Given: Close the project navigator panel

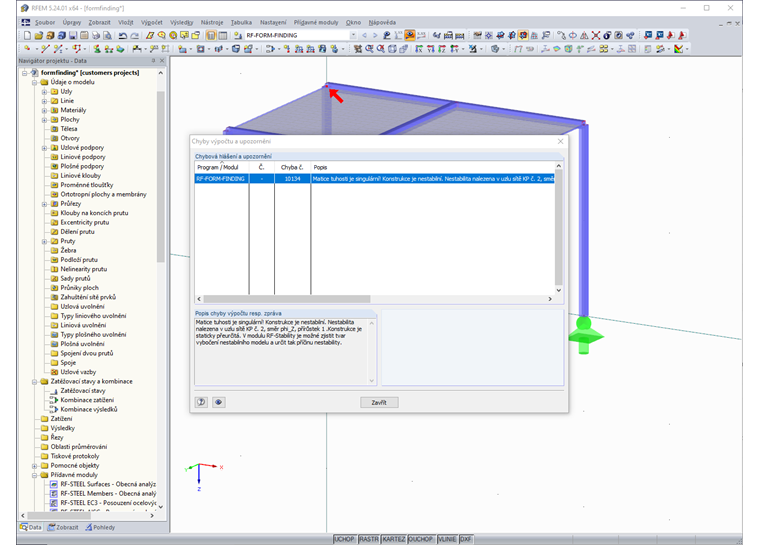Looking at the screenshot, I should pyautogui.click(x=162, y=61).
